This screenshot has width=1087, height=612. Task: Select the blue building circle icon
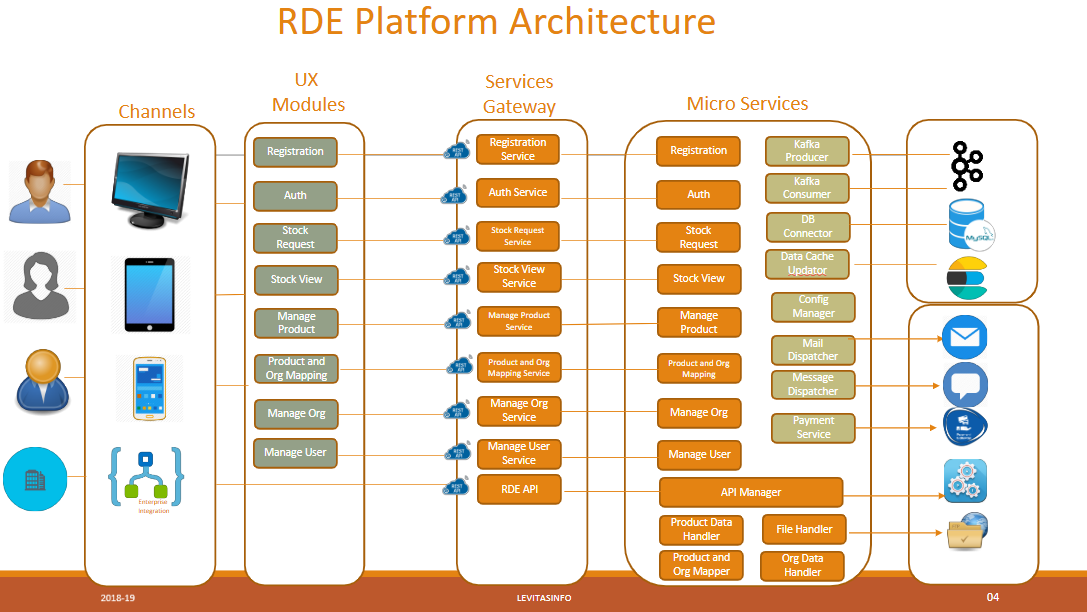35,479
